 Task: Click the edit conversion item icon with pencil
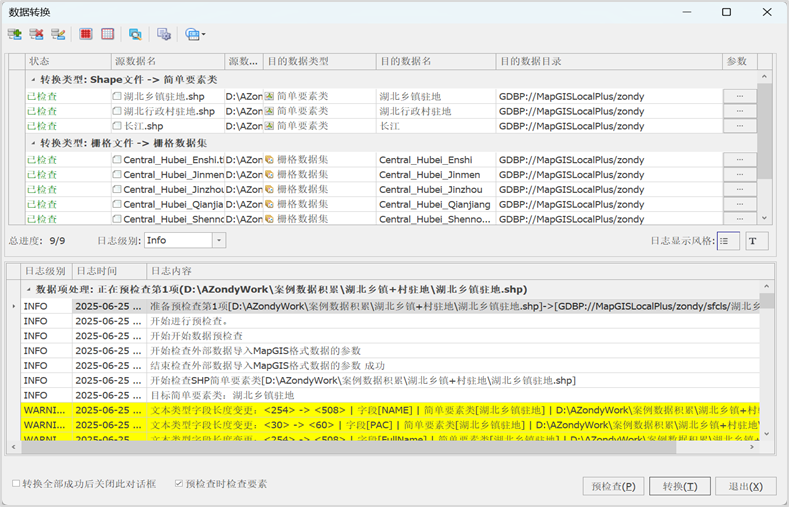pos(58,34)
